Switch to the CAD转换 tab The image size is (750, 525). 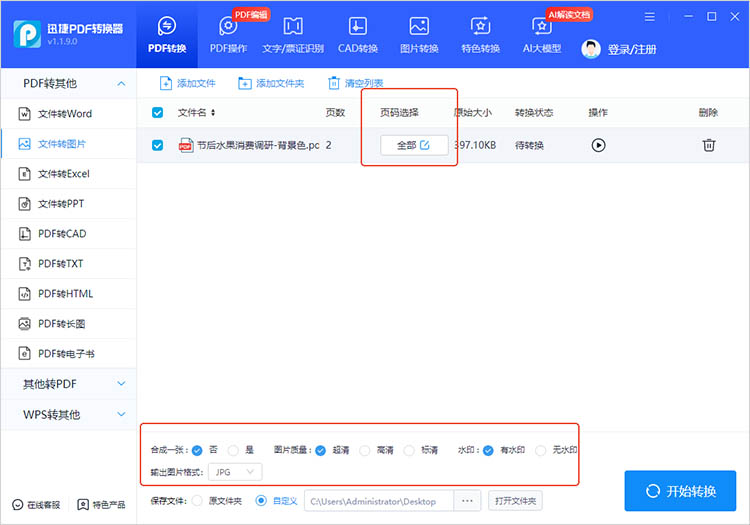click(x=358, y=35)
